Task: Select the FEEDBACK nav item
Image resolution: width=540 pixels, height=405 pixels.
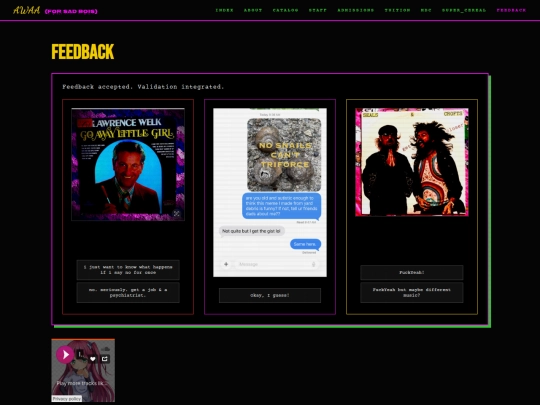Action: click(x=511, y=10)
